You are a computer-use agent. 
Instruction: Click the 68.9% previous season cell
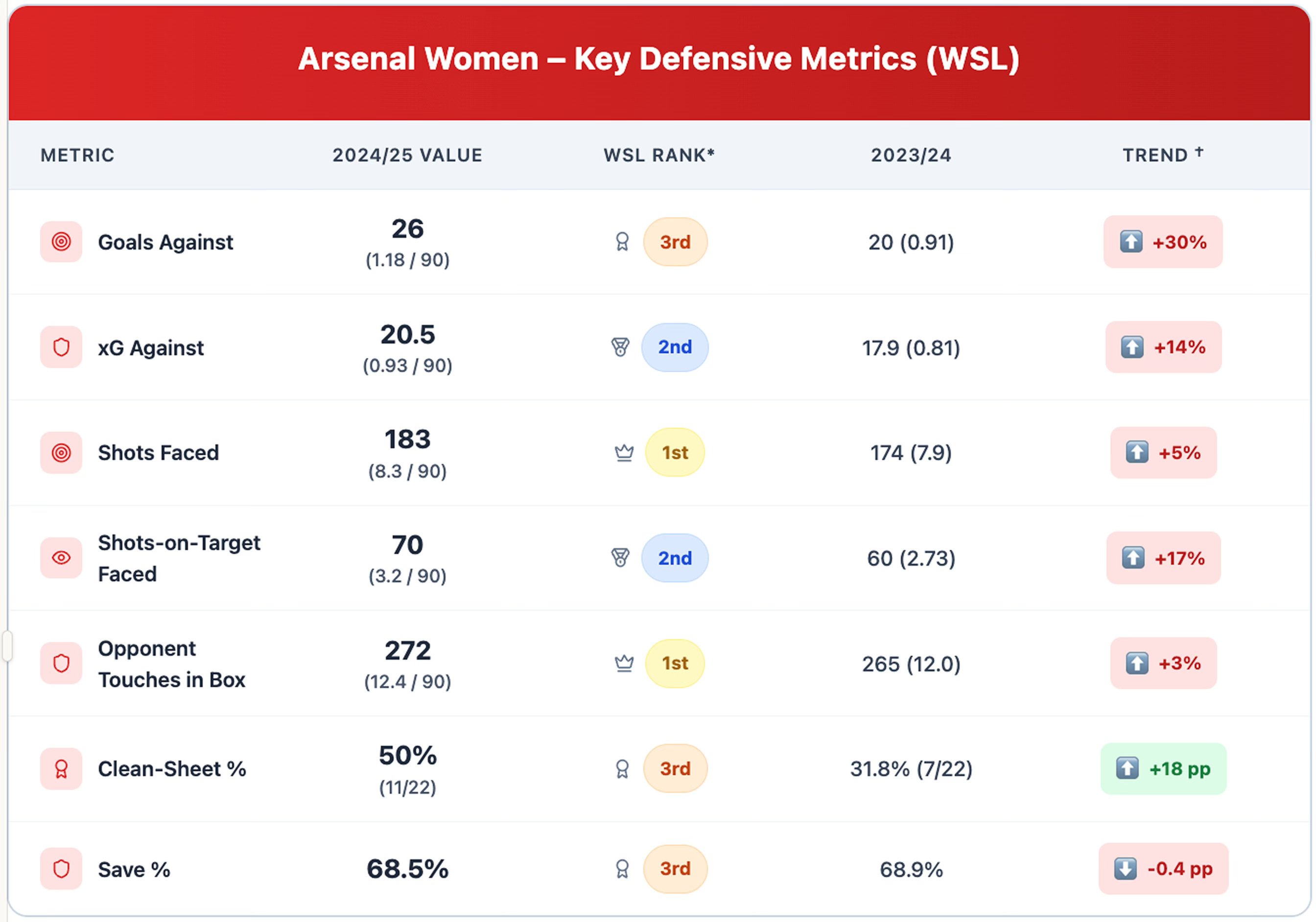[912, 869]
